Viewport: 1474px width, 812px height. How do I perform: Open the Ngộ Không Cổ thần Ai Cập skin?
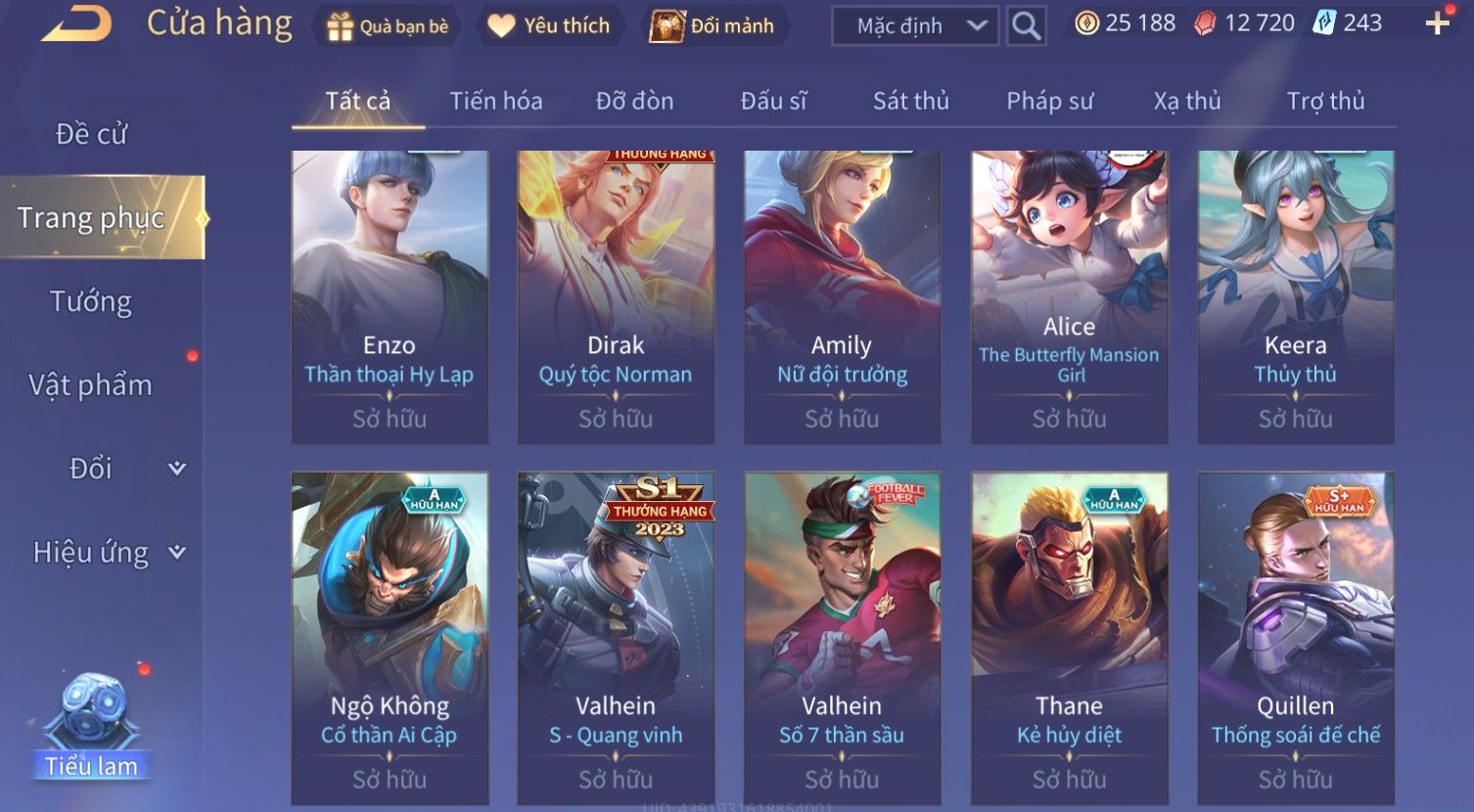click(390, 639)
